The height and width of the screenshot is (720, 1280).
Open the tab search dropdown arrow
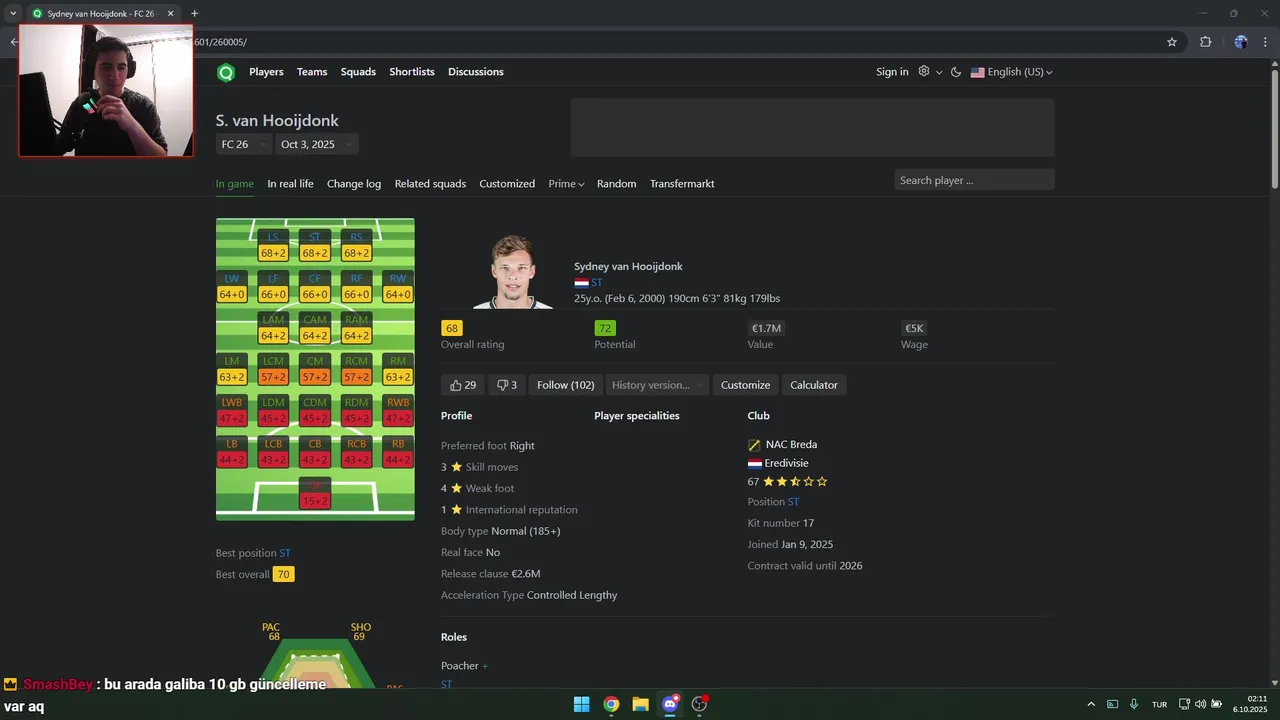pyautogui.click(x=13, y=14)
